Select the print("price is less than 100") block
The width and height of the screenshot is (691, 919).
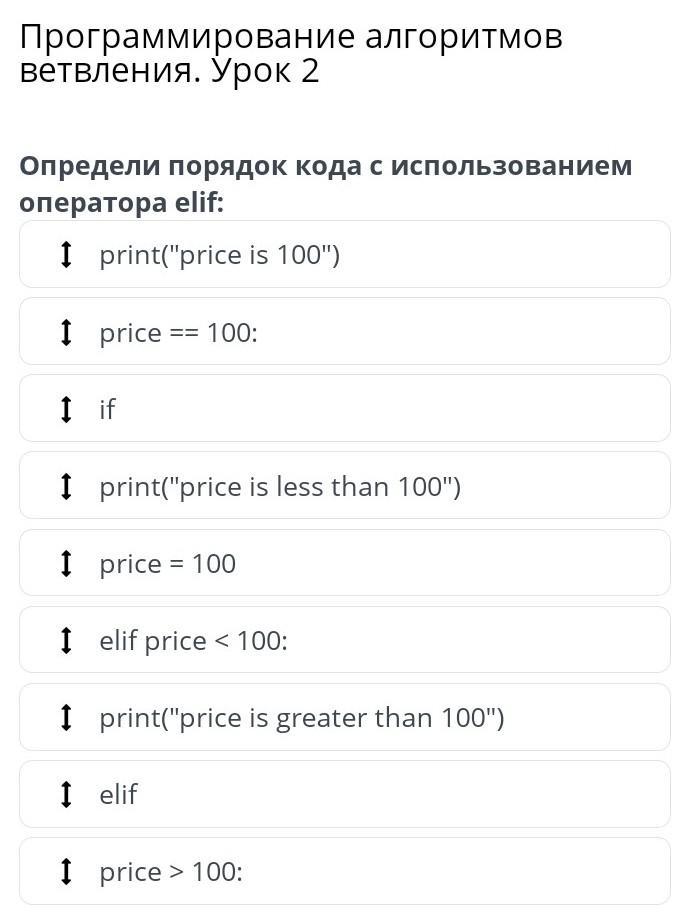point(280,487)
